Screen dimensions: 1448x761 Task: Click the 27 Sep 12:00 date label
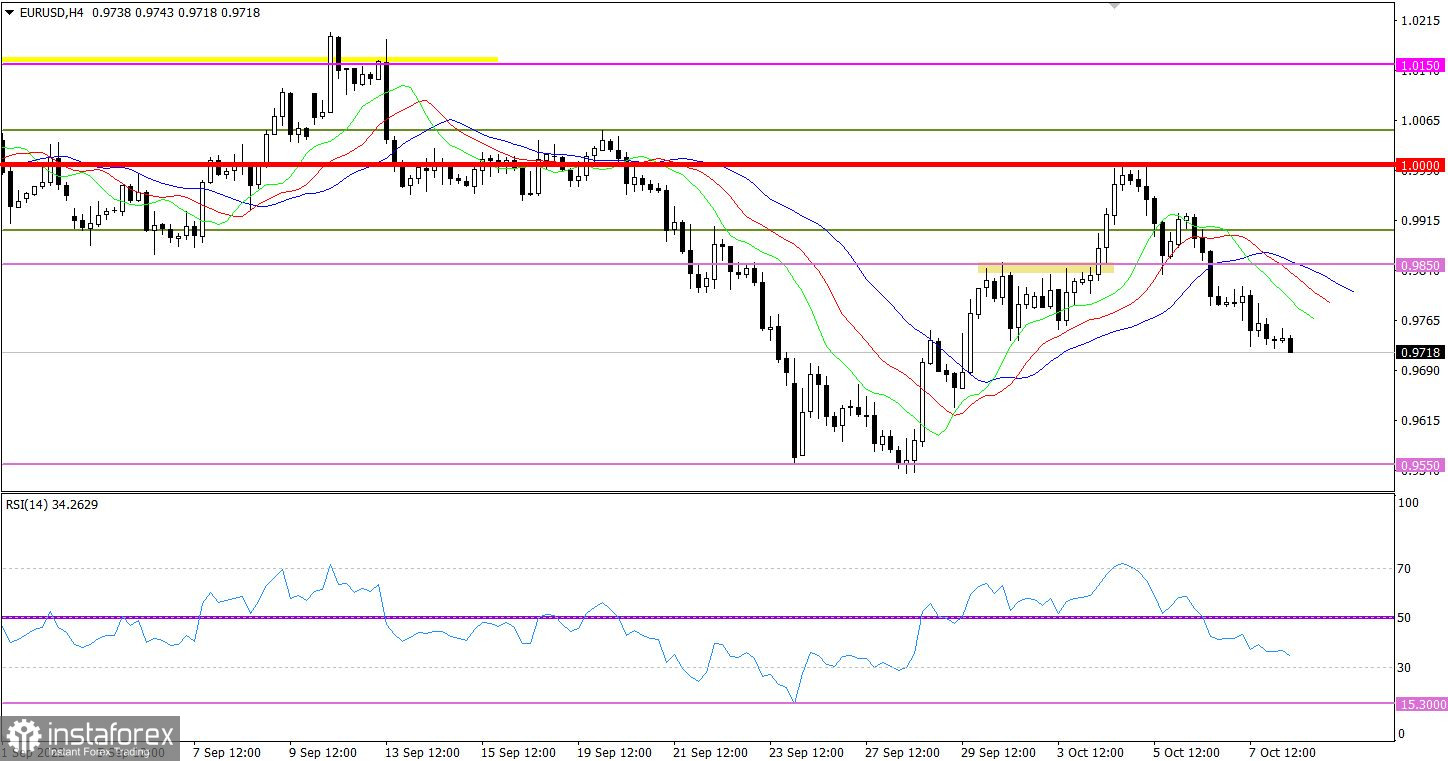(902, 751)
